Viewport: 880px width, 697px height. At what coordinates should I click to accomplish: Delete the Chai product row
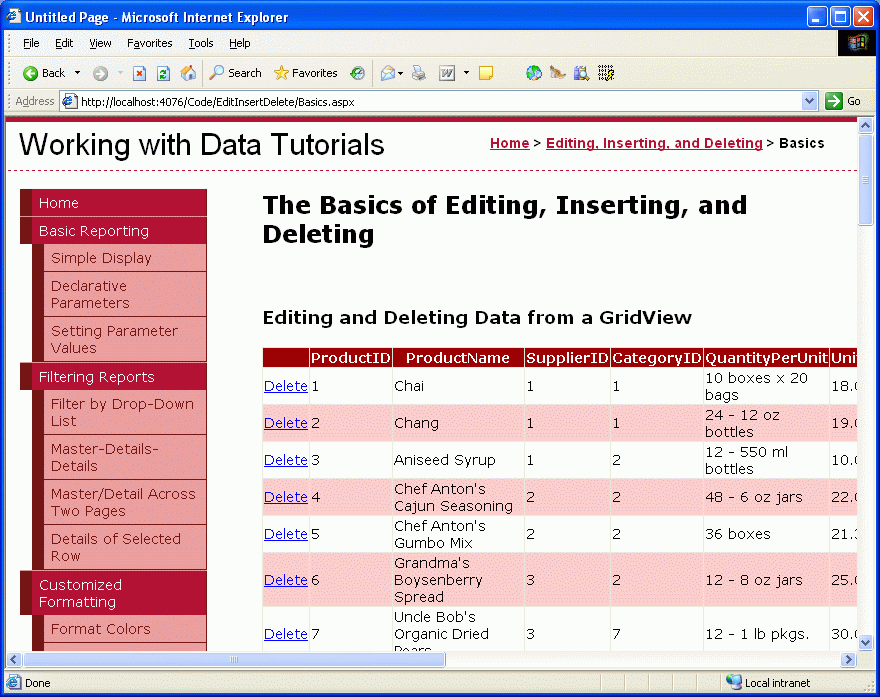[285, 386]
